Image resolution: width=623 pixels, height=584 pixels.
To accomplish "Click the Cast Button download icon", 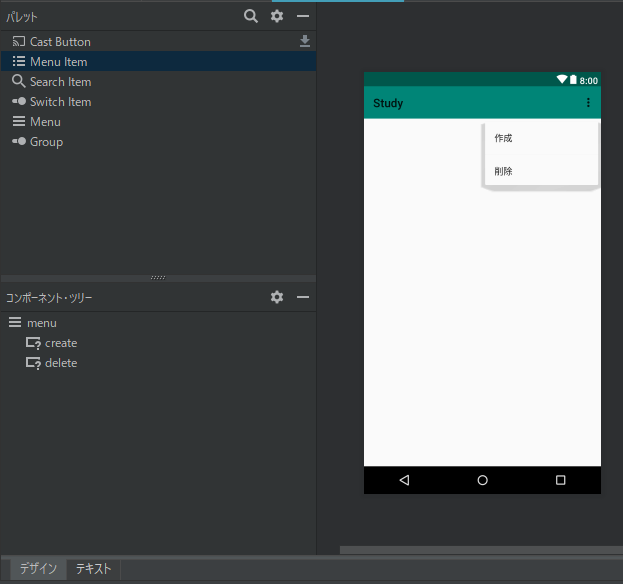I will 305,42.
